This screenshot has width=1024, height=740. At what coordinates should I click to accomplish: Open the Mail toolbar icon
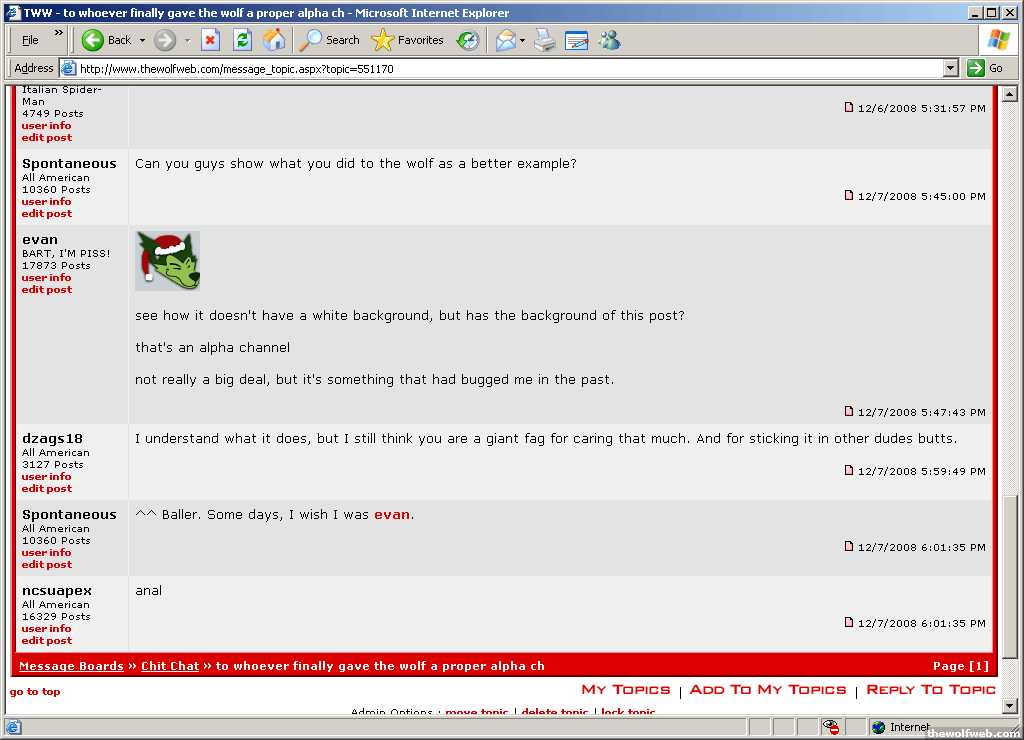[x=505, y=40]
